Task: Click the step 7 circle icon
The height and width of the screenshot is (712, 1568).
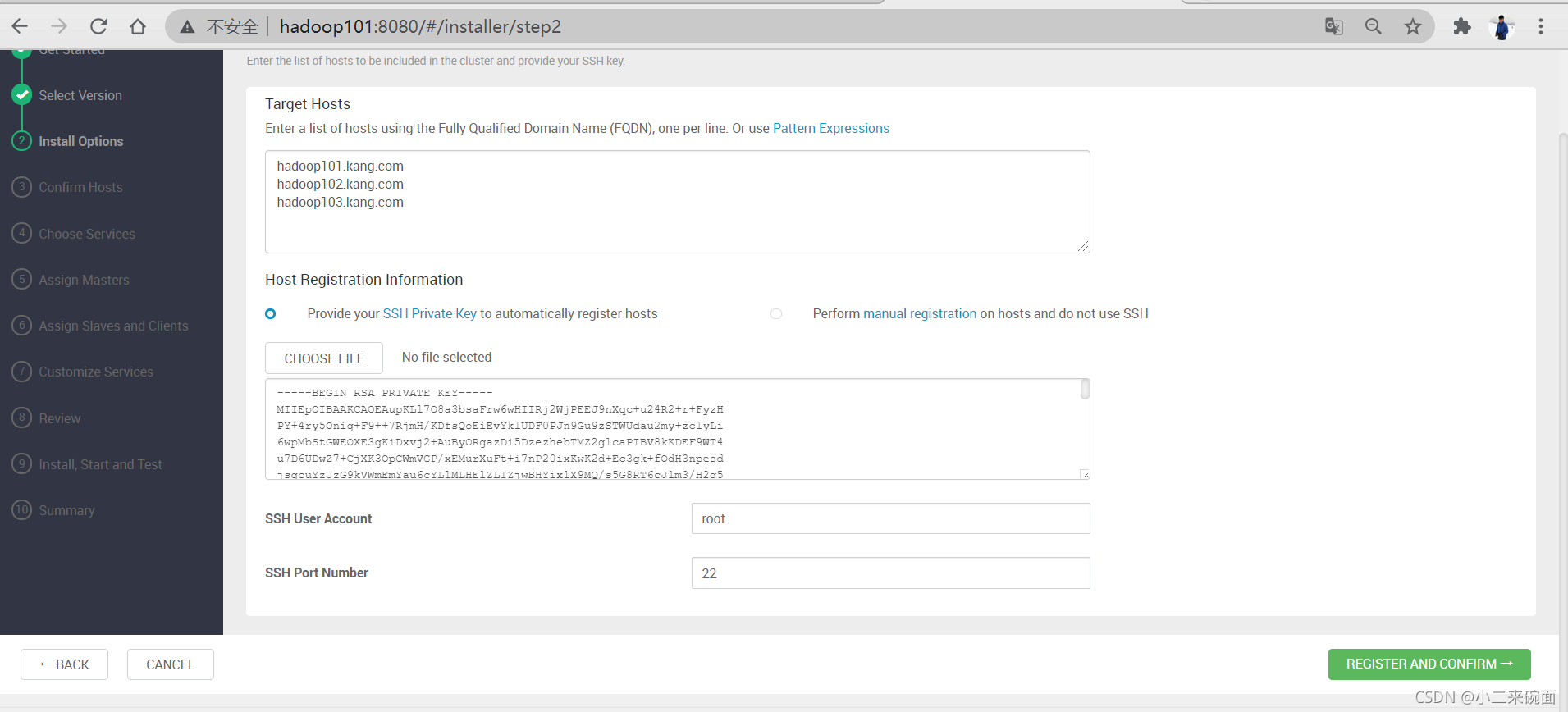Action: 22,371
